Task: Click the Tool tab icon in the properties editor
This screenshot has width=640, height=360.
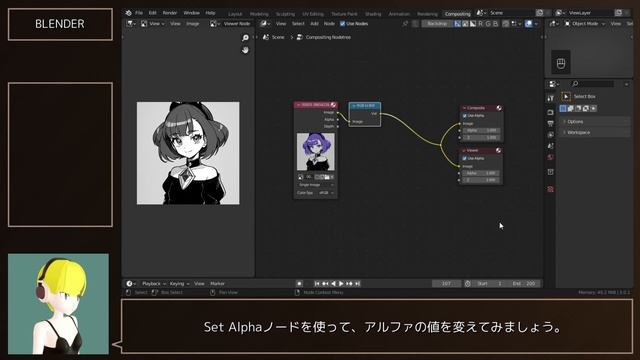Action: 551,98
